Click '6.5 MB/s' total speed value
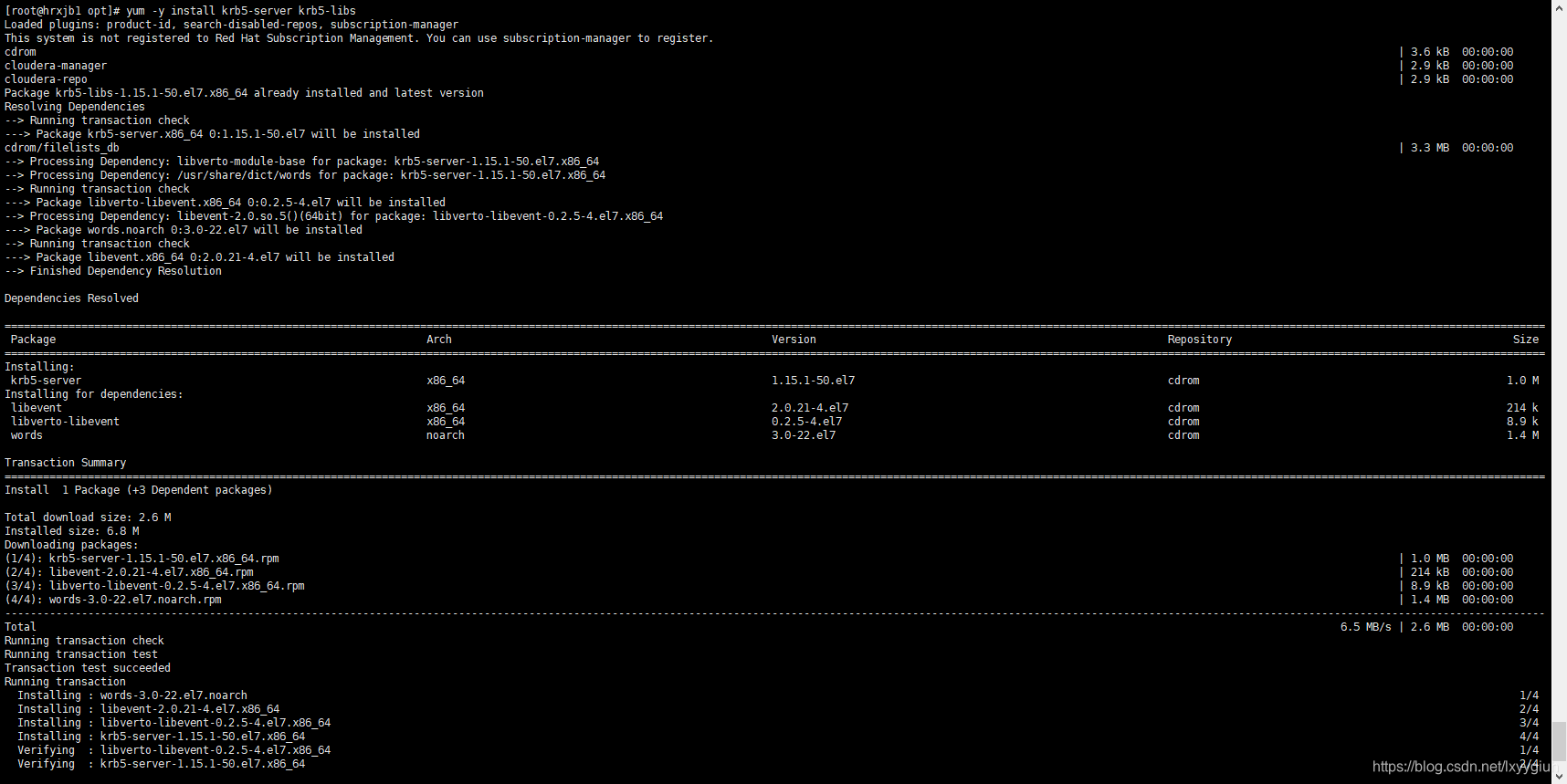Viewport: 1567px width, 784px height. point(1366,627)
